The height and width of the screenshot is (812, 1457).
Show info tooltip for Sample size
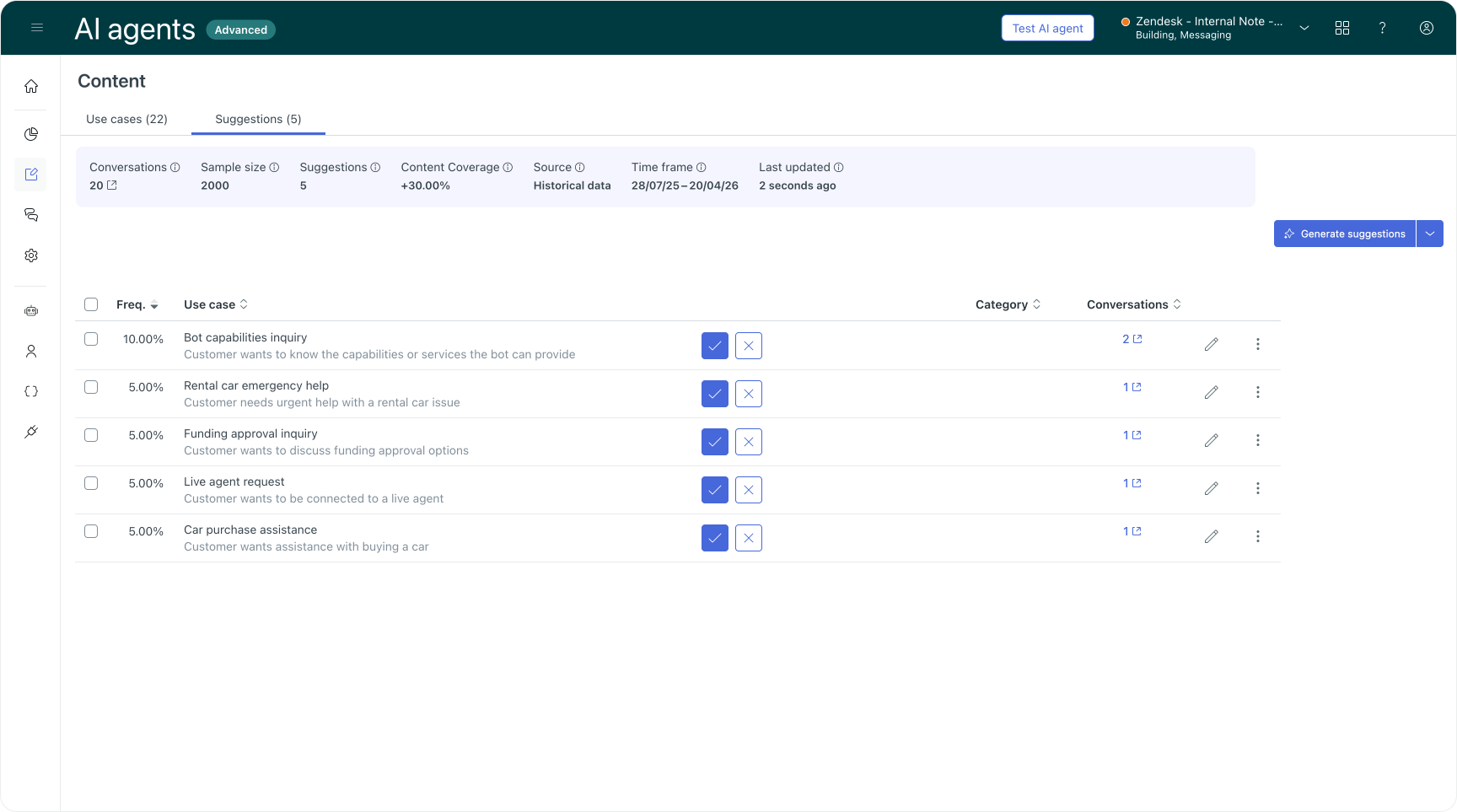tap(274, 167)
